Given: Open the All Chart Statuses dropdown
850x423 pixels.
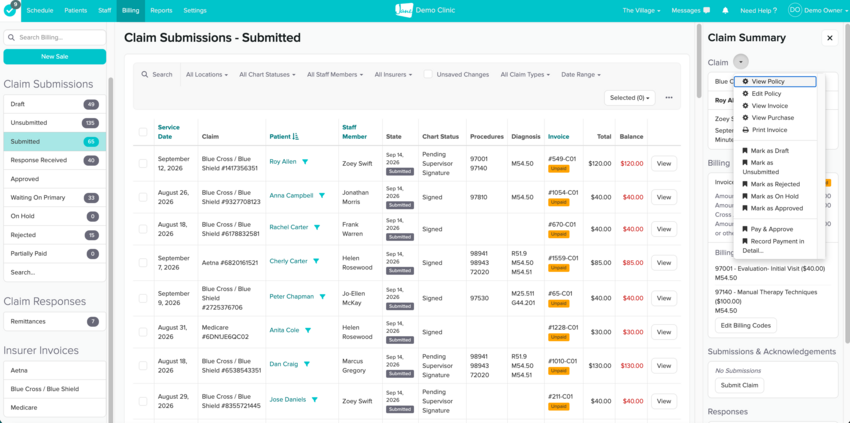Looking at the screenshot, I should [267, 74].
